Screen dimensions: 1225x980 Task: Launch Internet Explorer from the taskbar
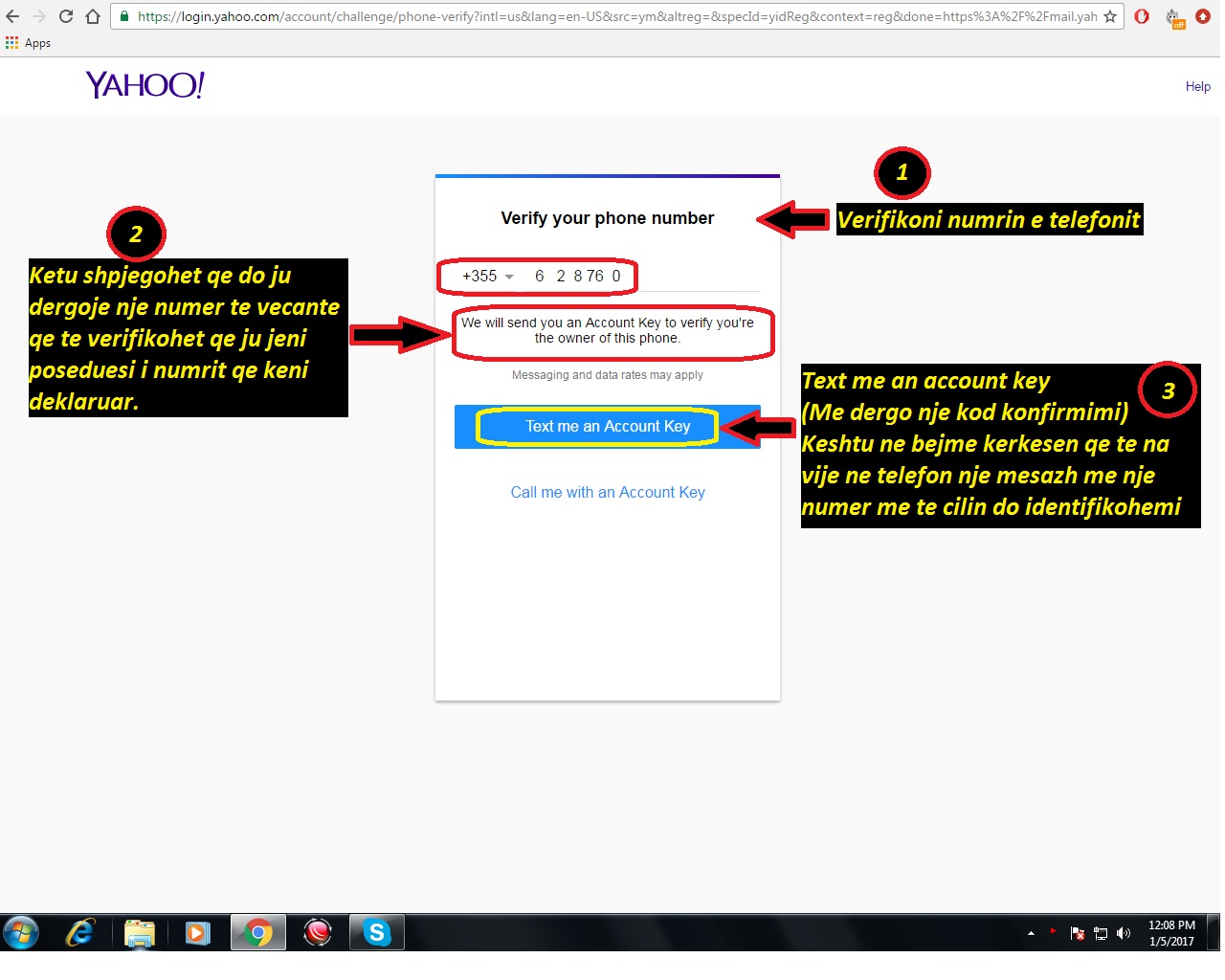pyautogui.click(x=80, y=932)
